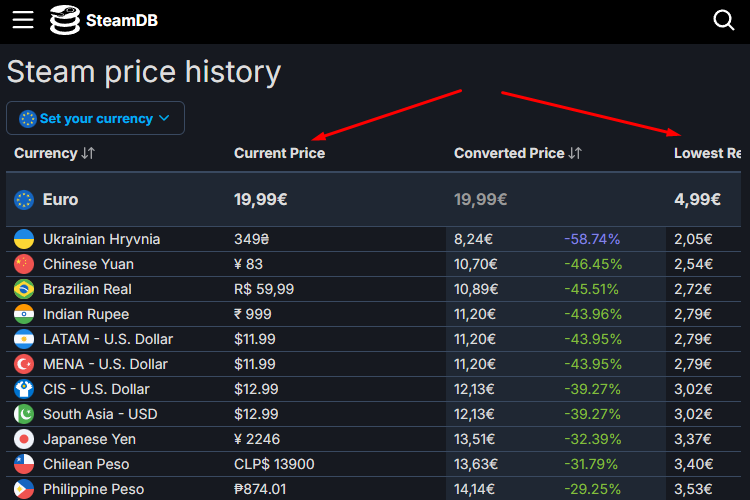The height and width of the screenshot is (500, 750).
Task: Click the Indian Rupee flag icon
Action: 24,314
